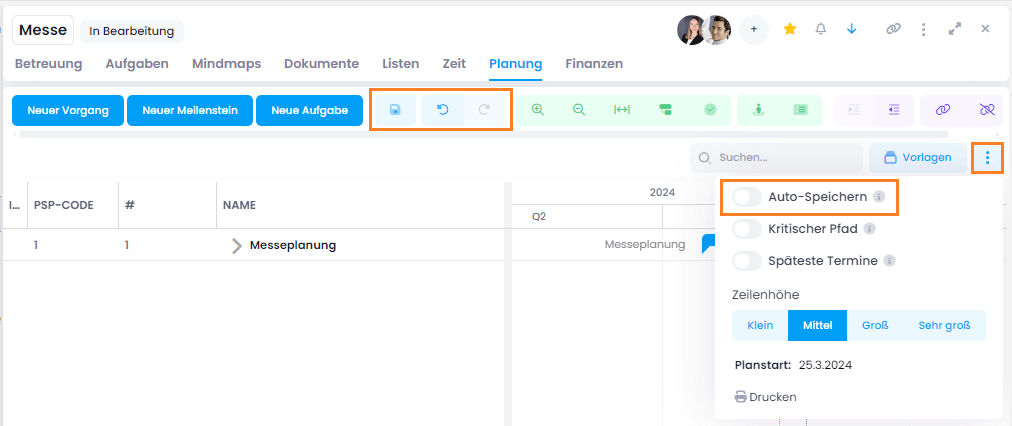The width and height of the screenshot is (1012, 426).
Task: Switch to the Finanzen tab
Action: tap(594, 64)
